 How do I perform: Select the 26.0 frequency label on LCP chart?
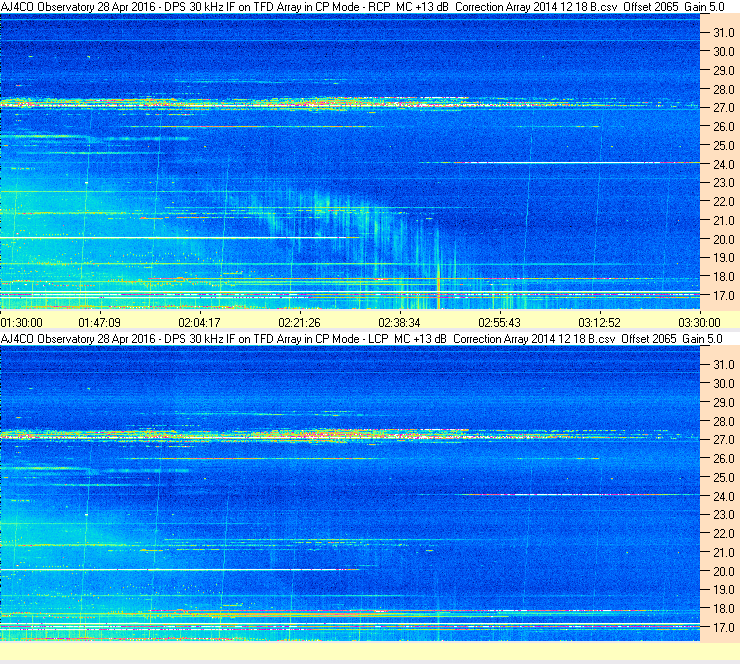coord(723,458)
